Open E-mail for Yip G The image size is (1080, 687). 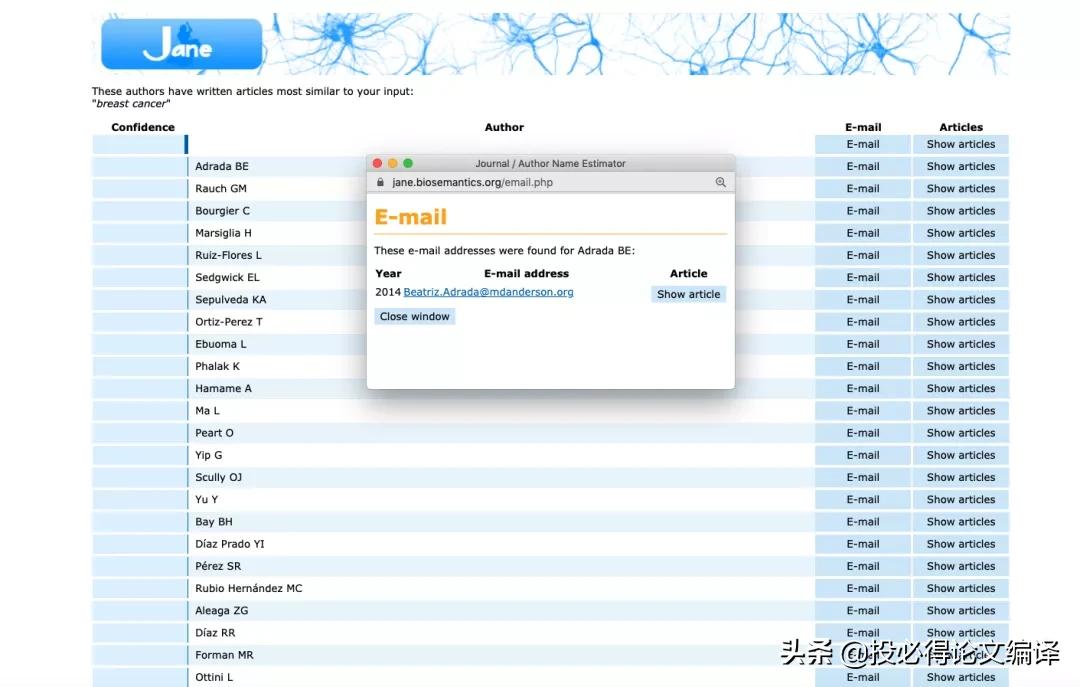[x=863, y=455]
